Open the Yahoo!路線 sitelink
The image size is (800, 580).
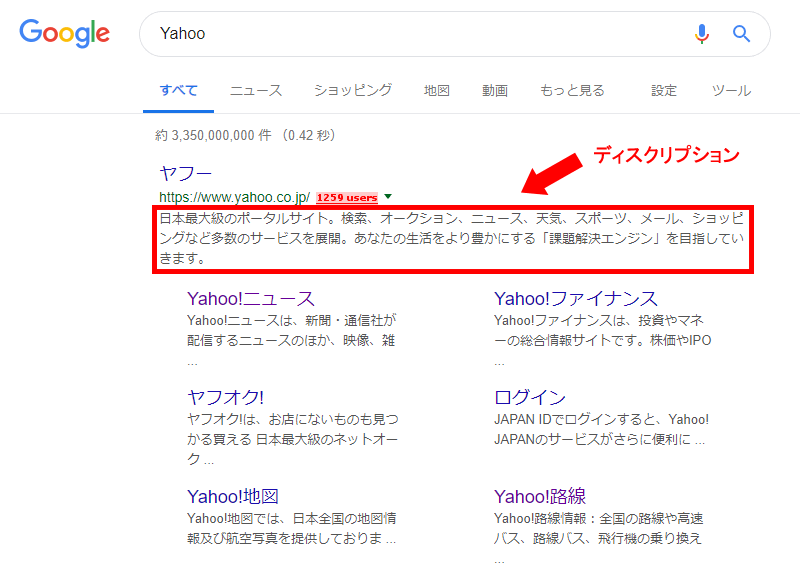[539, 497]
